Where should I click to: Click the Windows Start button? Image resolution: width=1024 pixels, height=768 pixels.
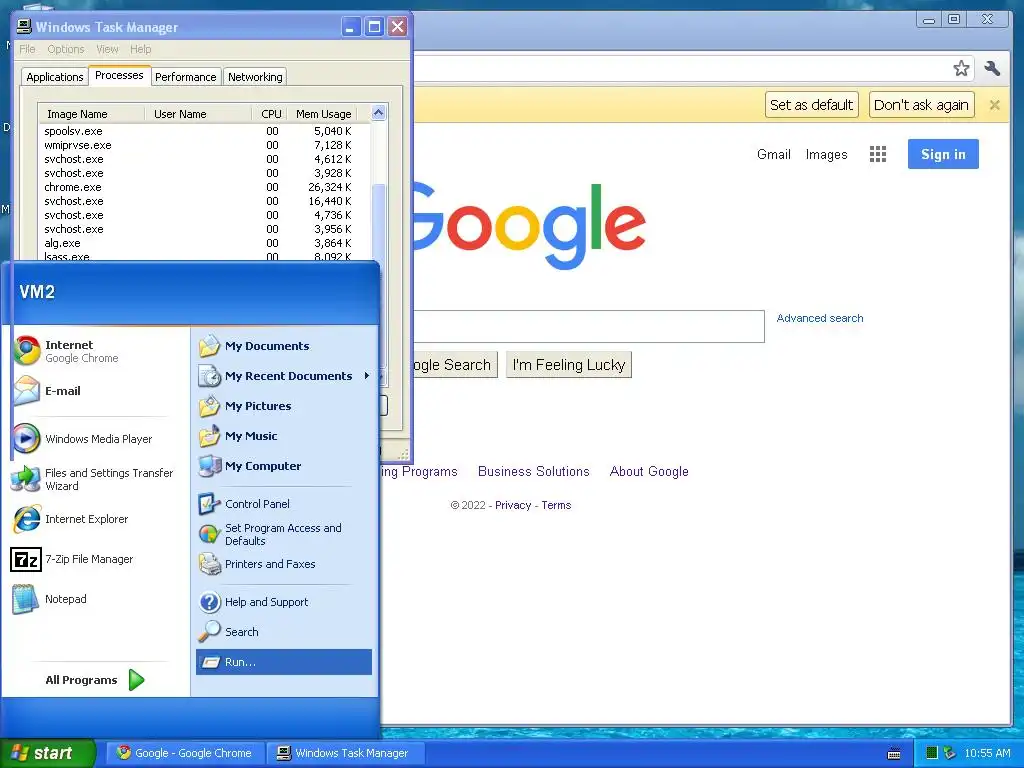(x=47, y=753)
